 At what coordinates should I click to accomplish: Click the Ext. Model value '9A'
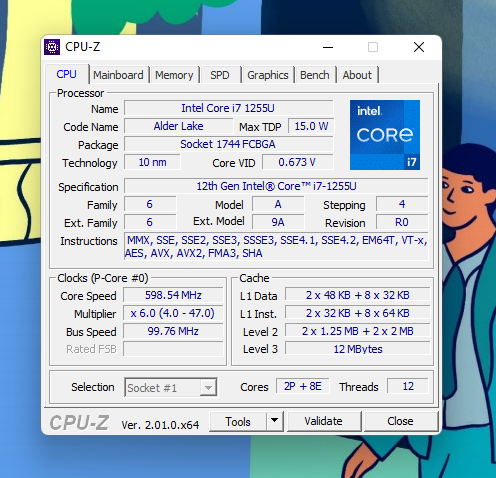(278, 222)
